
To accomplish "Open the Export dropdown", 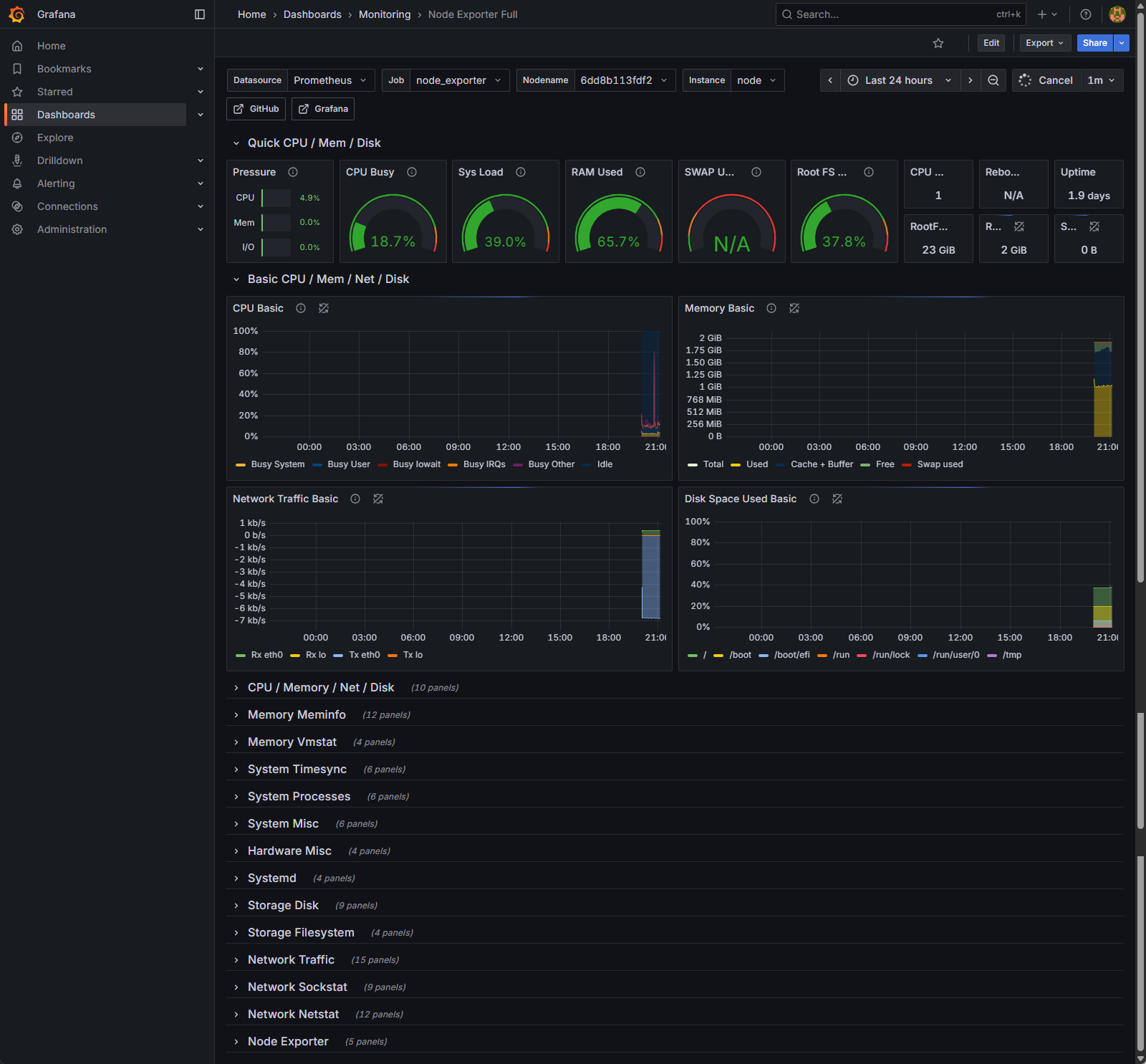I will pyautogui.click(x=1045, y=43).
